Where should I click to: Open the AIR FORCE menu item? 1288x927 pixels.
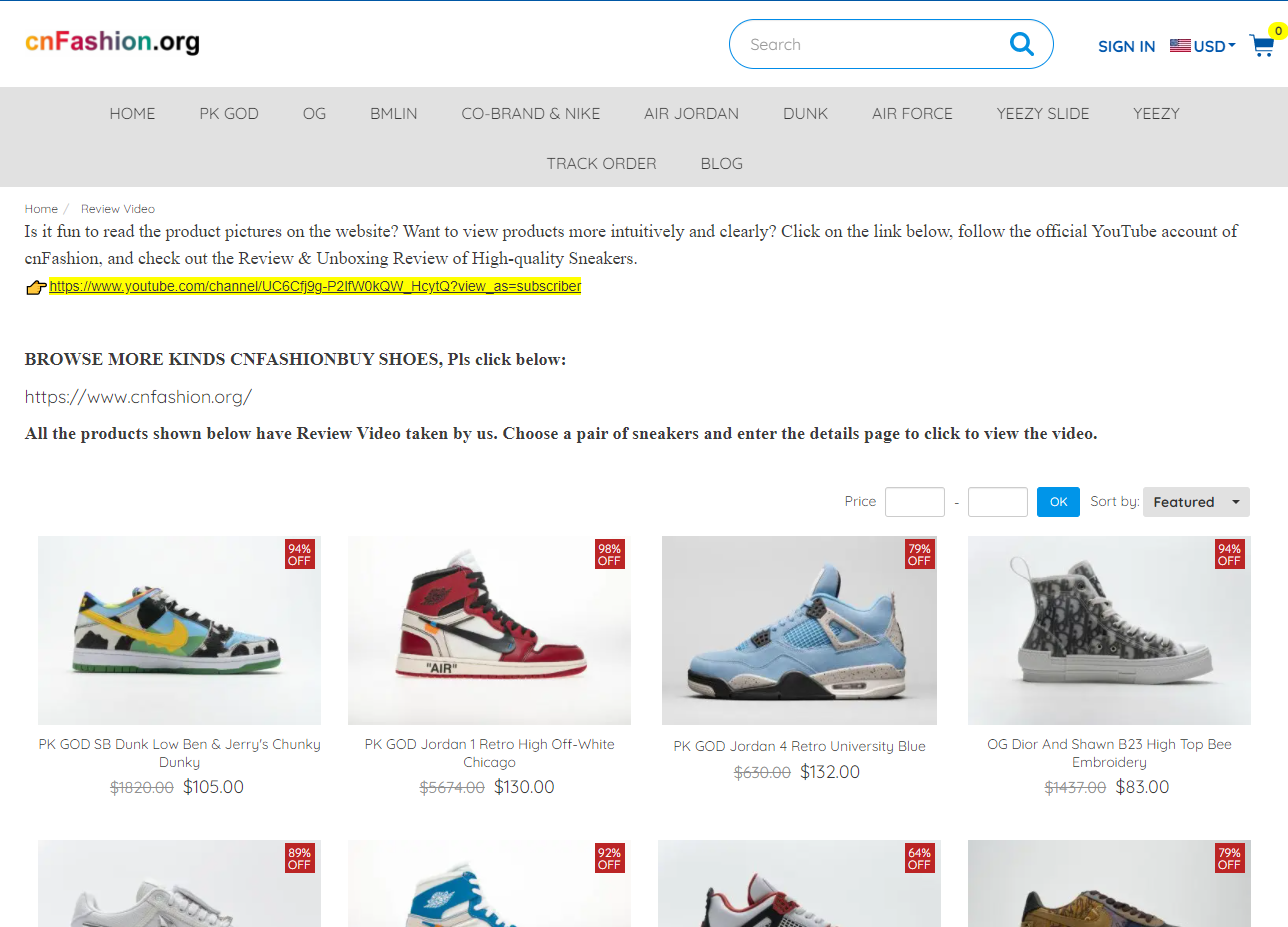coord(912,113)
